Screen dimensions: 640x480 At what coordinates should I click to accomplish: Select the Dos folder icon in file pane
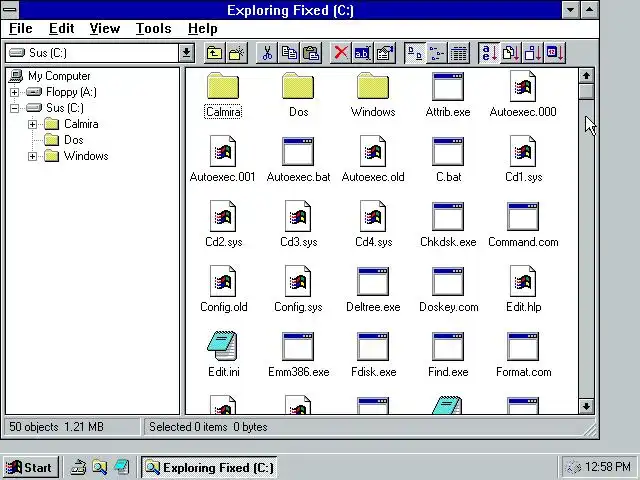point(298,86)
